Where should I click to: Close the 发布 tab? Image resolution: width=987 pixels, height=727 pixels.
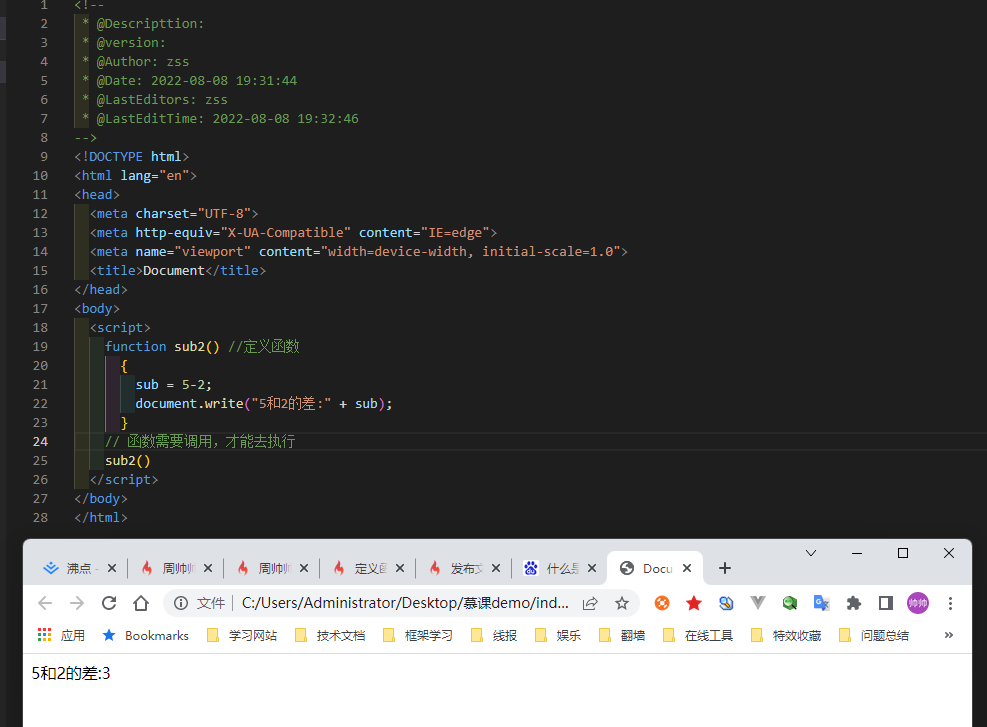496,568
